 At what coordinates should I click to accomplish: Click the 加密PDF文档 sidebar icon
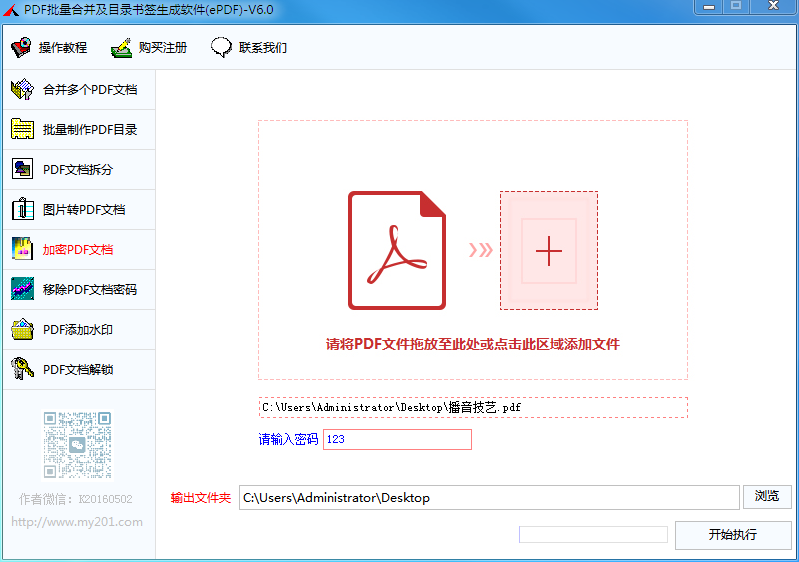point(22,249)
